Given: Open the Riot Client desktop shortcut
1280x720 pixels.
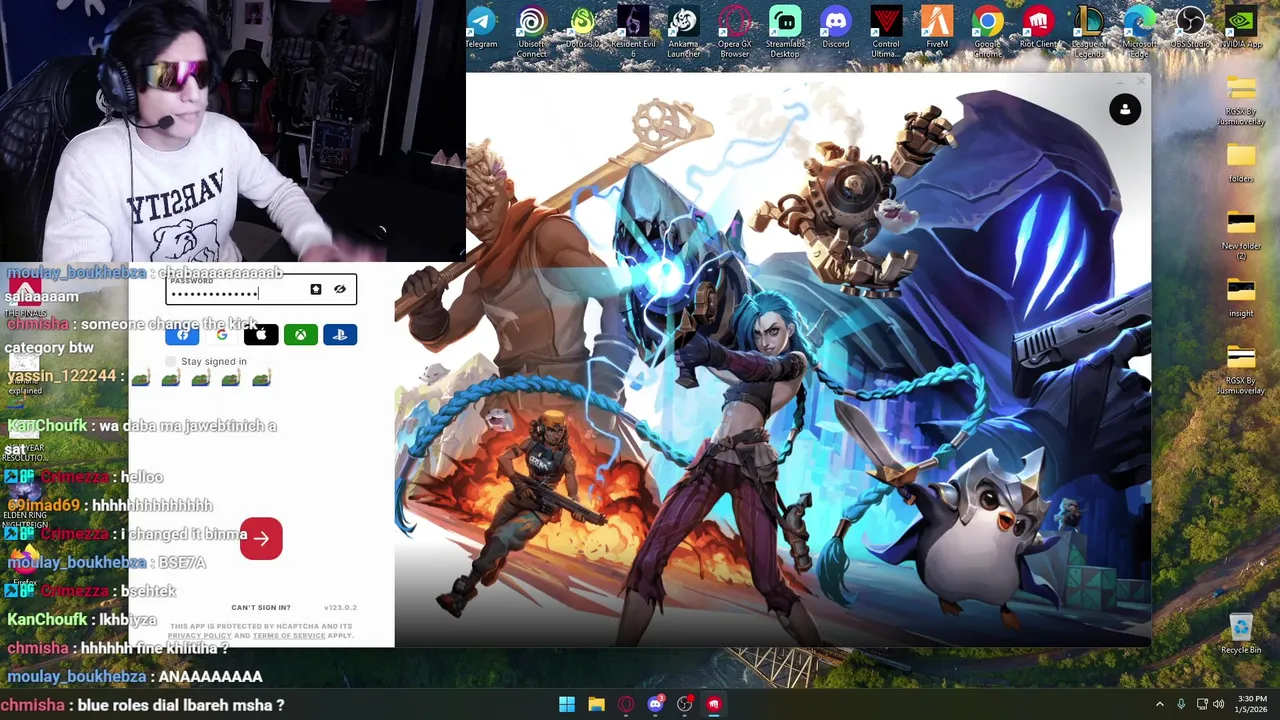Looking at the screenshot, I should tap(1038, 28).
